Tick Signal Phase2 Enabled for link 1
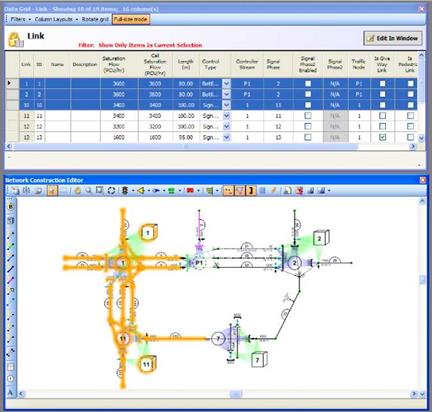 308,83
